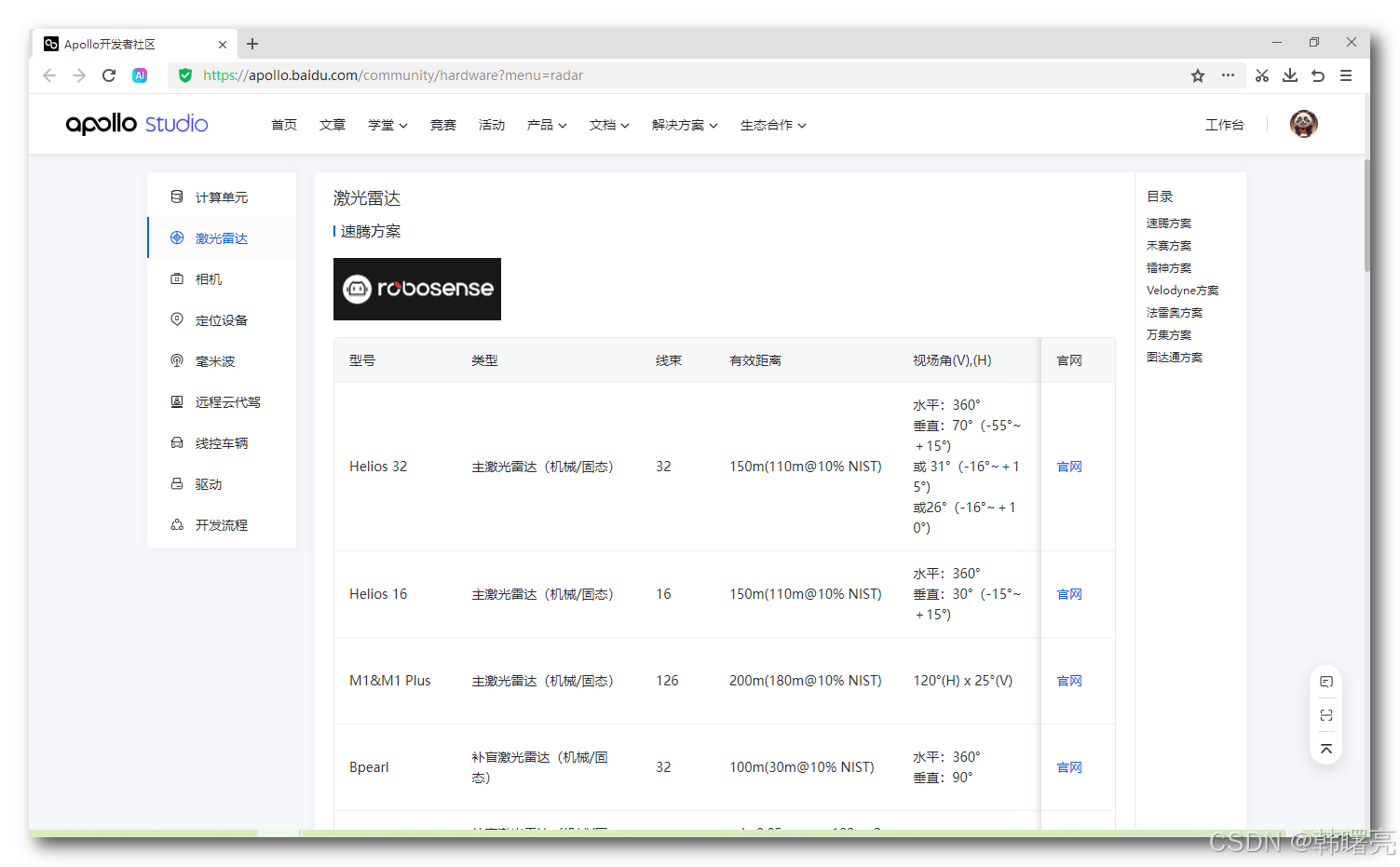Jump to 法雷奥方案 in 目录
Screen dimensions: 1400x867
click(x=1175, y=313)
